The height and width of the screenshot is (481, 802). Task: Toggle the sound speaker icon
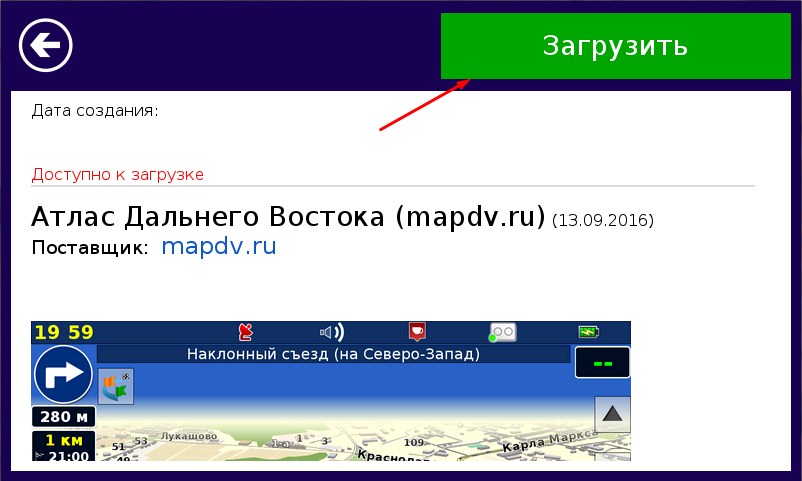tap(331, 332)
